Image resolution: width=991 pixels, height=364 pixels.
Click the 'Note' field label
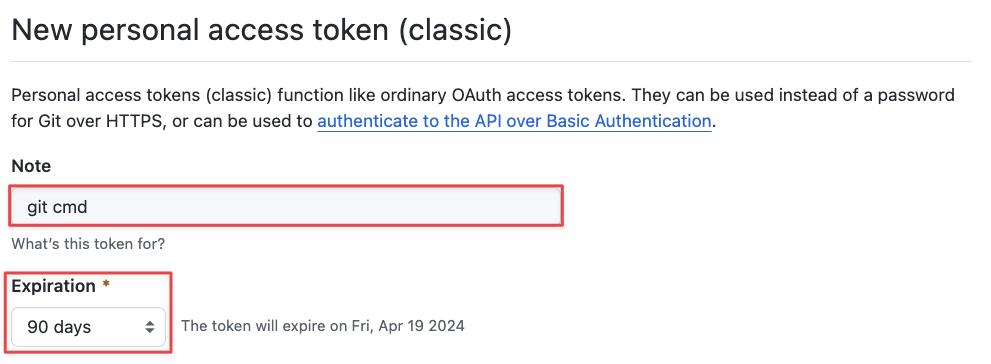pyautogui.click(x=31, y=166)
